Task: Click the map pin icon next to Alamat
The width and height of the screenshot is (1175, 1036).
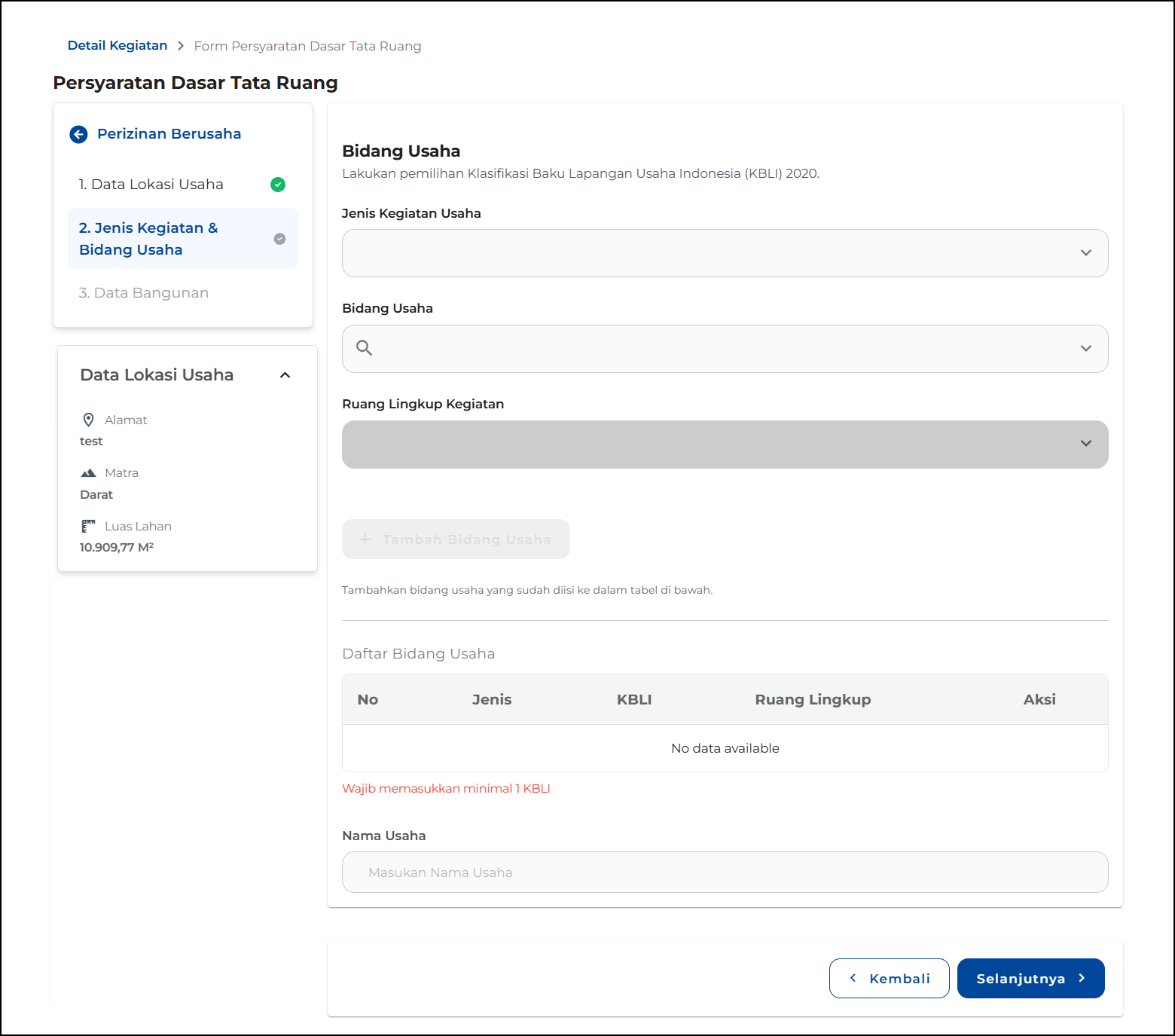Action: [x=88, y=420]
